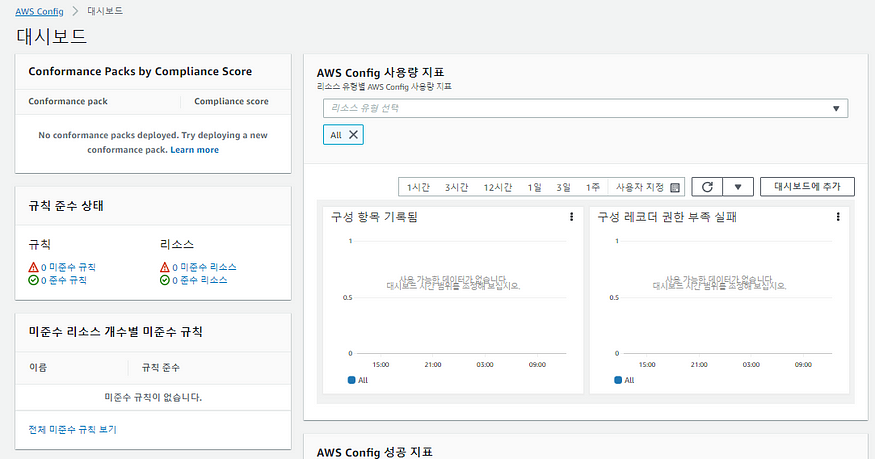875x459 pixels.
Task: Remove the All filter tag
Action: (353, 134)
